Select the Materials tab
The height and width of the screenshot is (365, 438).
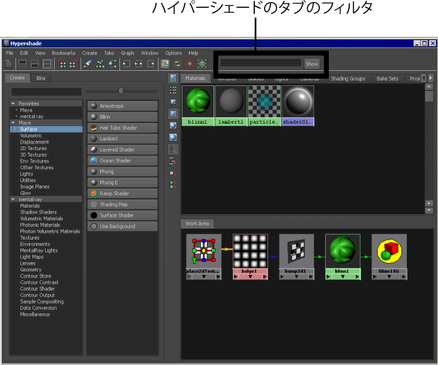195,78
